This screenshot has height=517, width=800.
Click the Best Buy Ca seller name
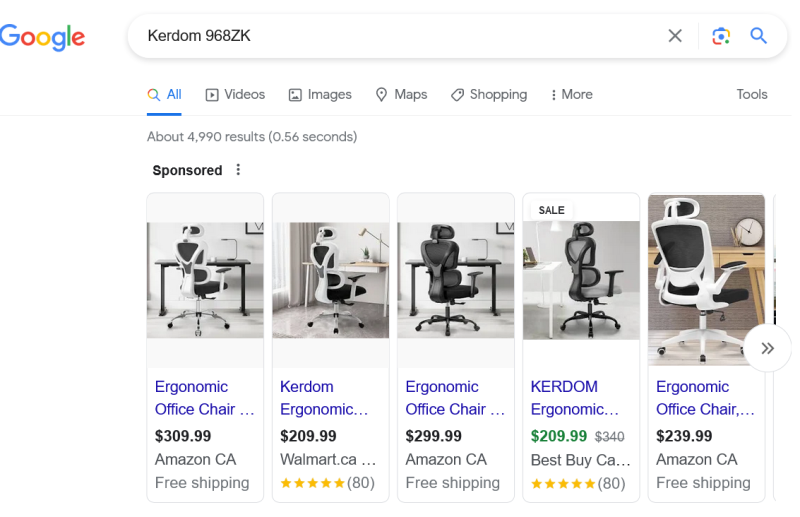581,460
